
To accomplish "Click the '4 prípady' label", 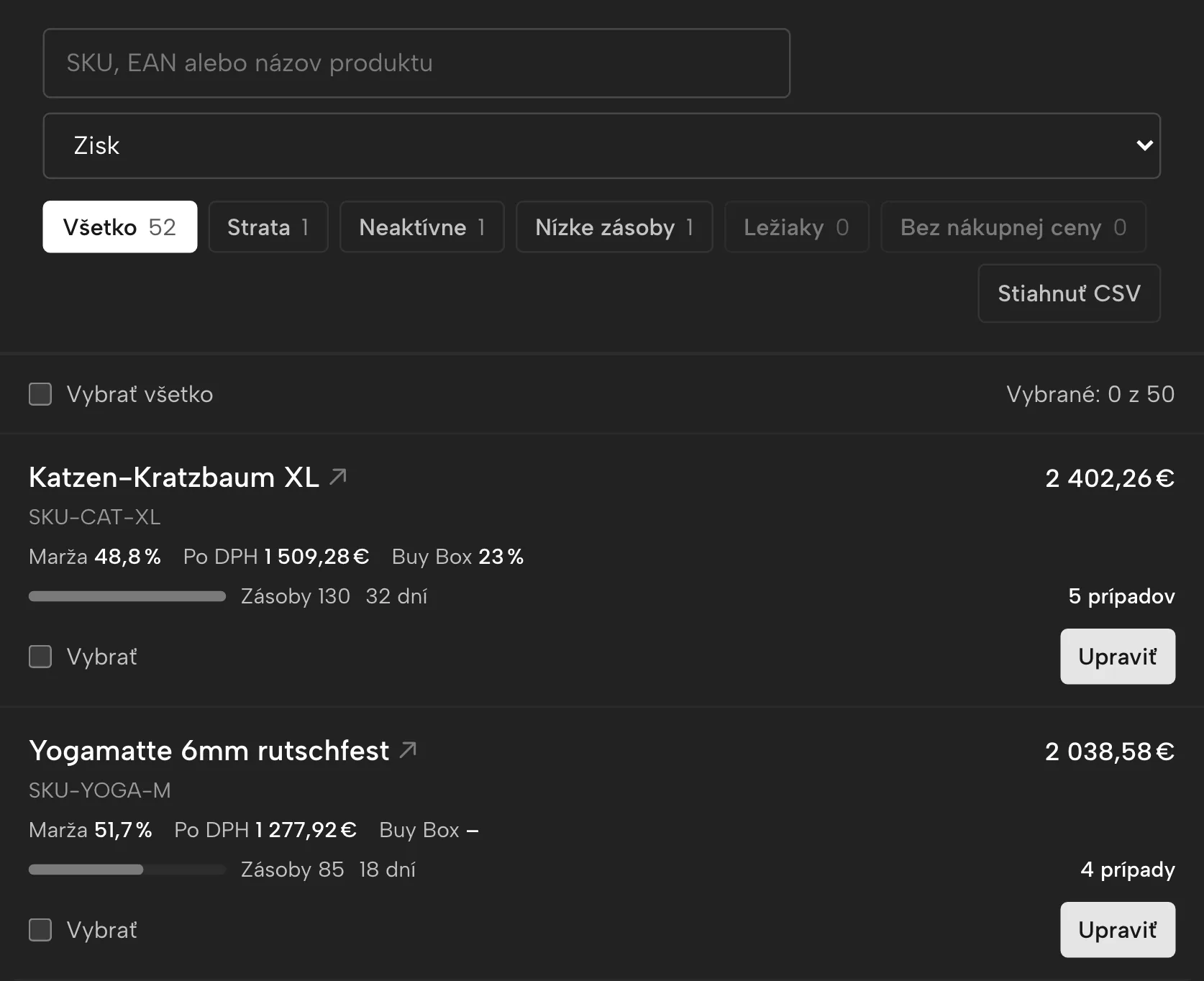I will (x=1128, y=870).
